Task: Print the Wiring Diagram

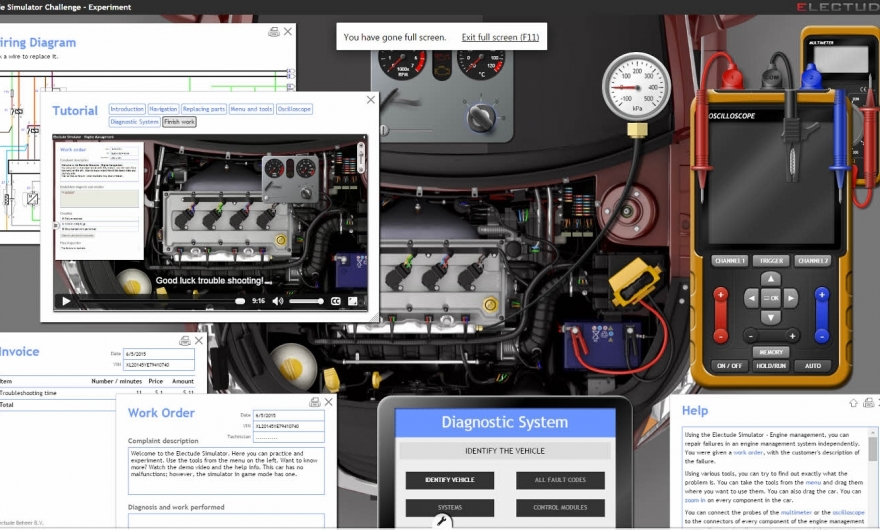Action: tap(274, 32)
